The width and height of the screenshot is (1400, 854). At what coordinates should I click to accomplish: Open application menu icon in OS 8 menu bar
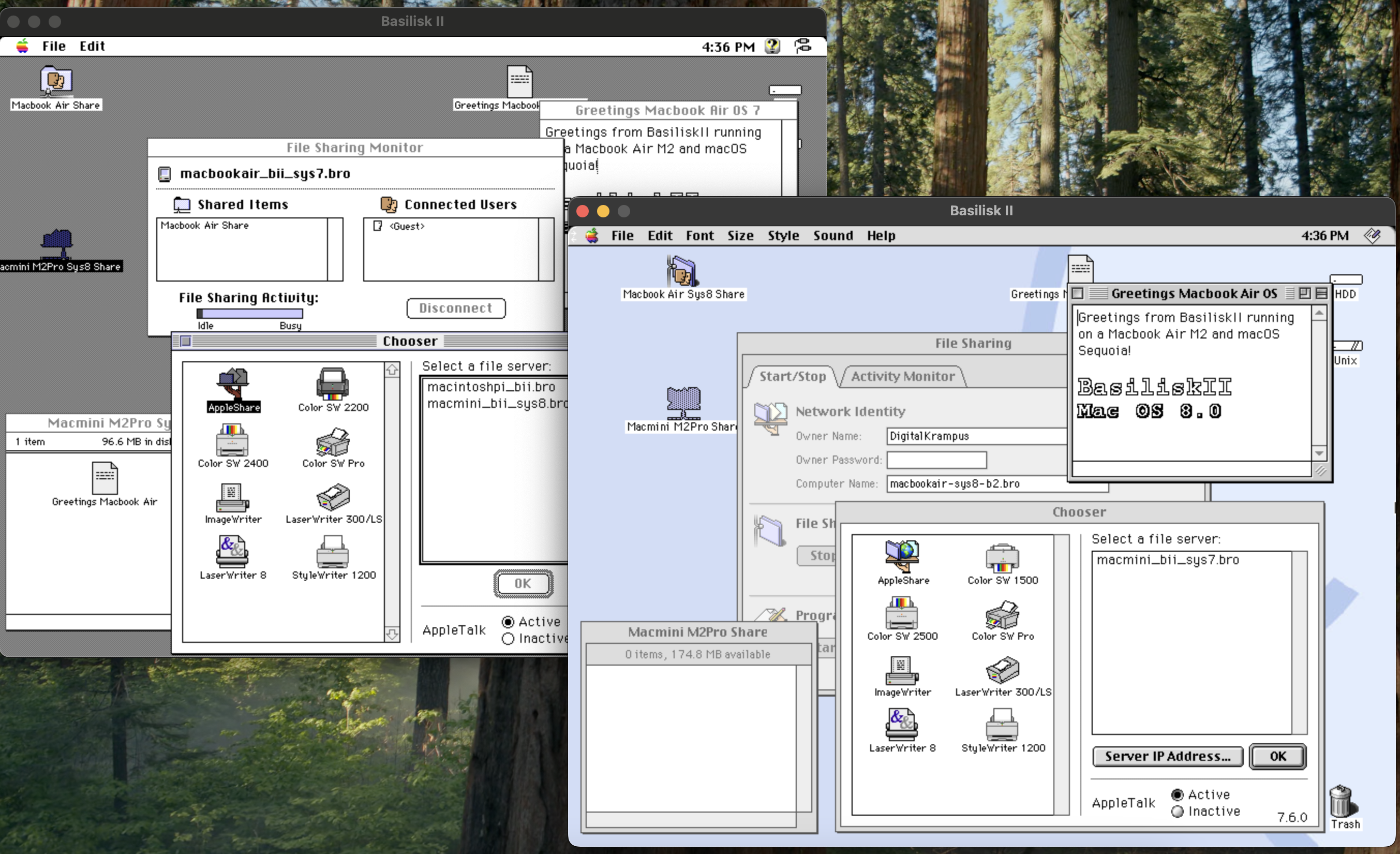click(x=1373, y=235)
